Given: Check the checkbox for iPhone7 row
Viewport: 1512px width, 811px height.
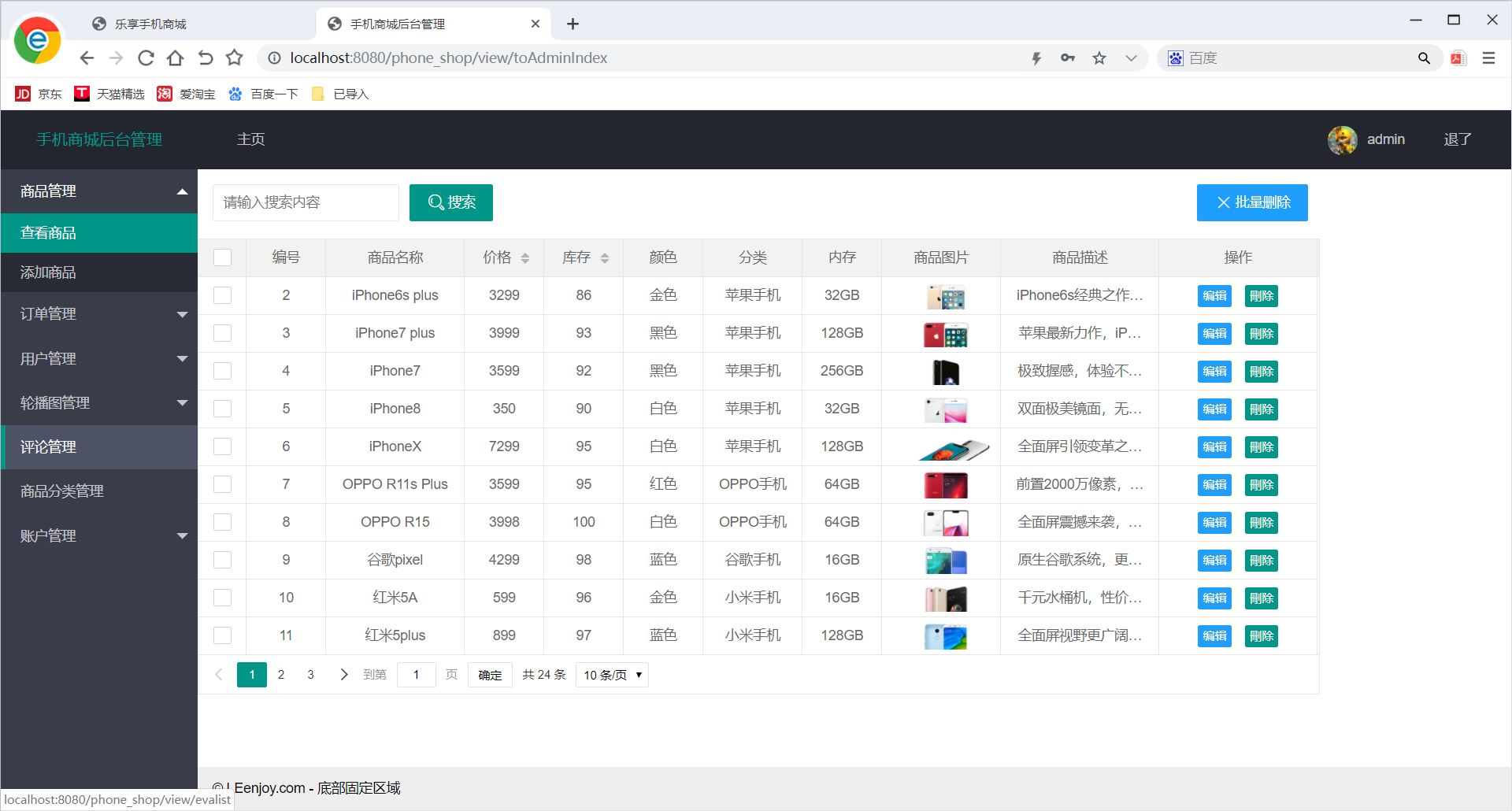Looking at the screenshot, I should tap(223, 371).
